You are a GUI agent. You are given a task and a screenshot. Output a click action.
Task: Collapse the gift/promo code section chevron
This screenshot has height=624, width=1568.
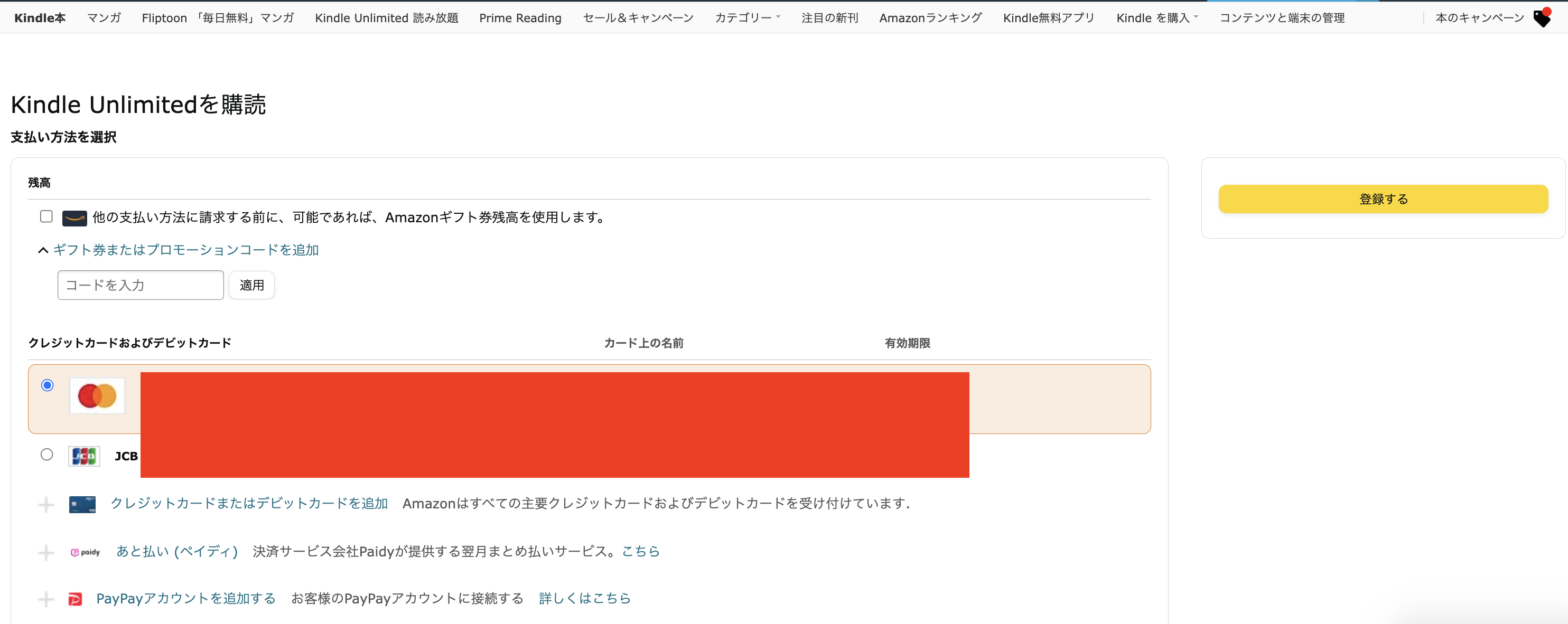43,250
